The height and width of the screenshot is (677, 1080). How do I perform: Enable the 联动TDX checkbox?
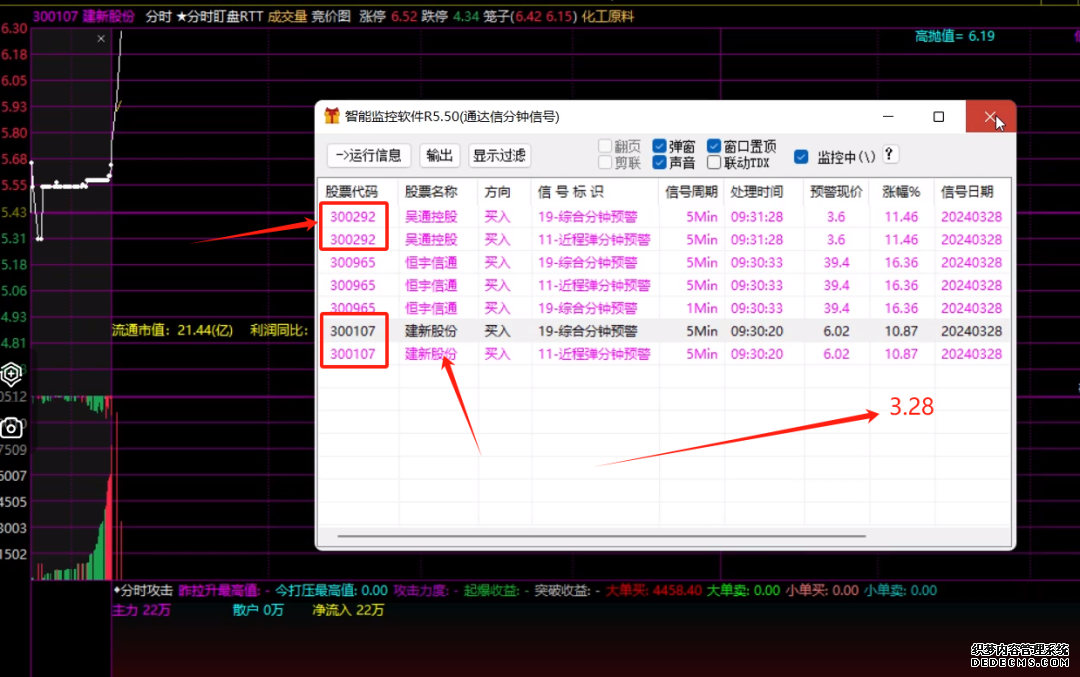coord(714,162)
